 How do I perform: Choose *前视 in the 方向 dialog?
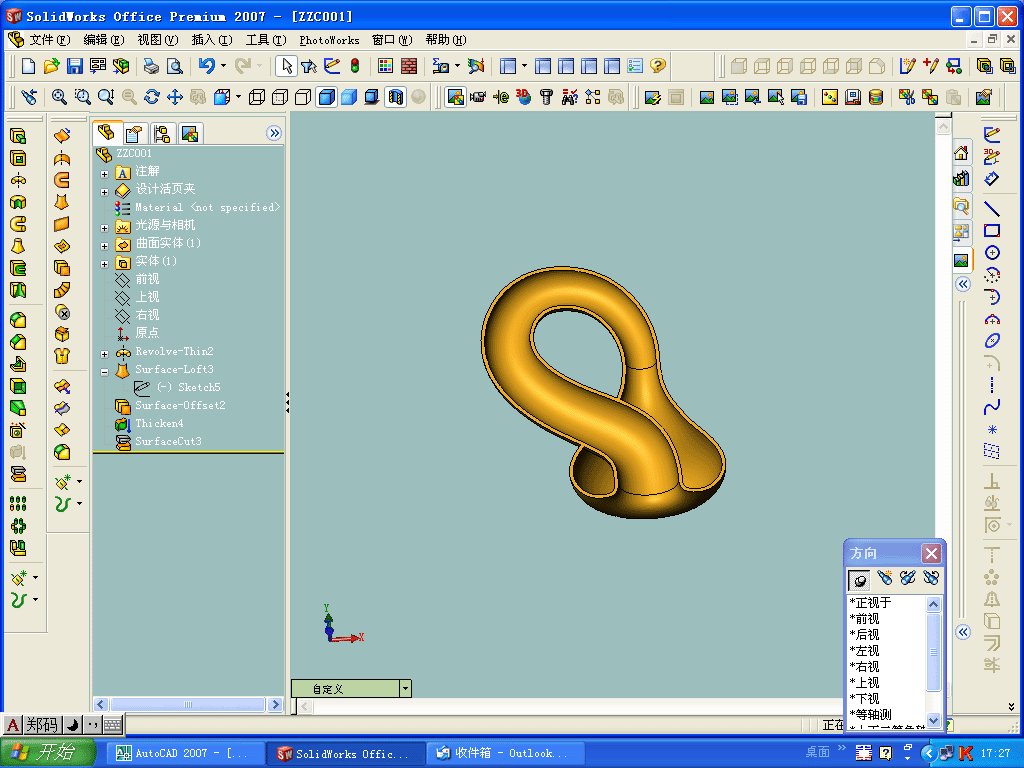click(864, 618)
